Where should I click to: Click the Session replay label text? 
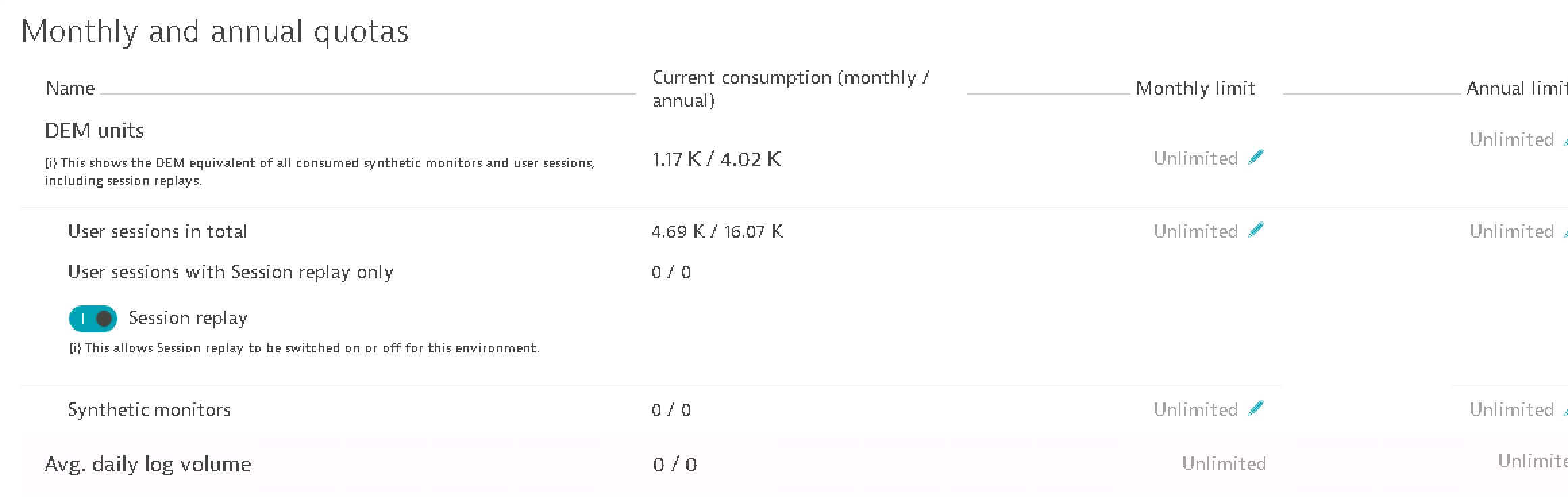pos(188,318)
